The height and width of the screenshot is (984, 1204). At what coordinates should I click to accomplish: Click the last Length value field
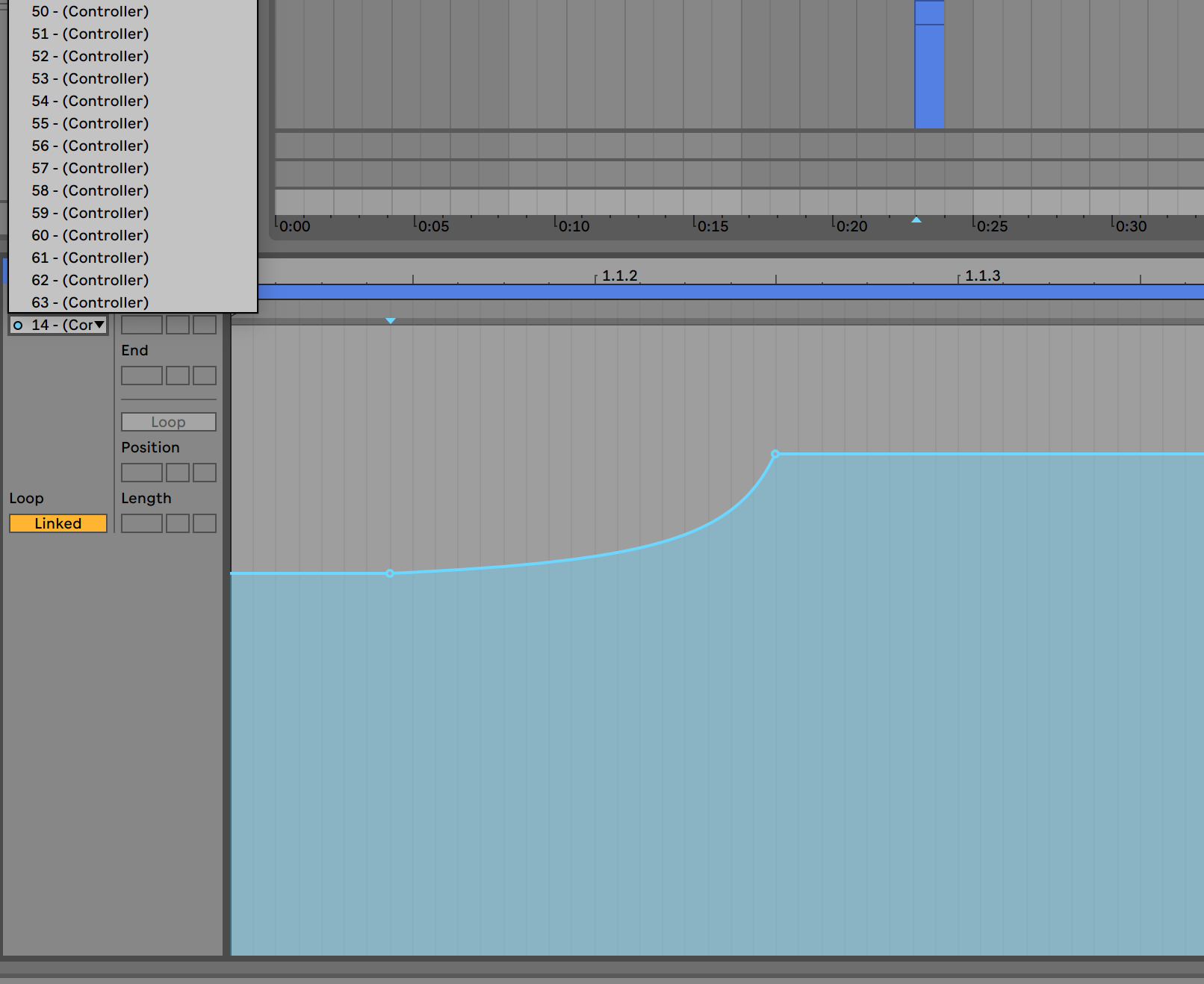[205, 523]
